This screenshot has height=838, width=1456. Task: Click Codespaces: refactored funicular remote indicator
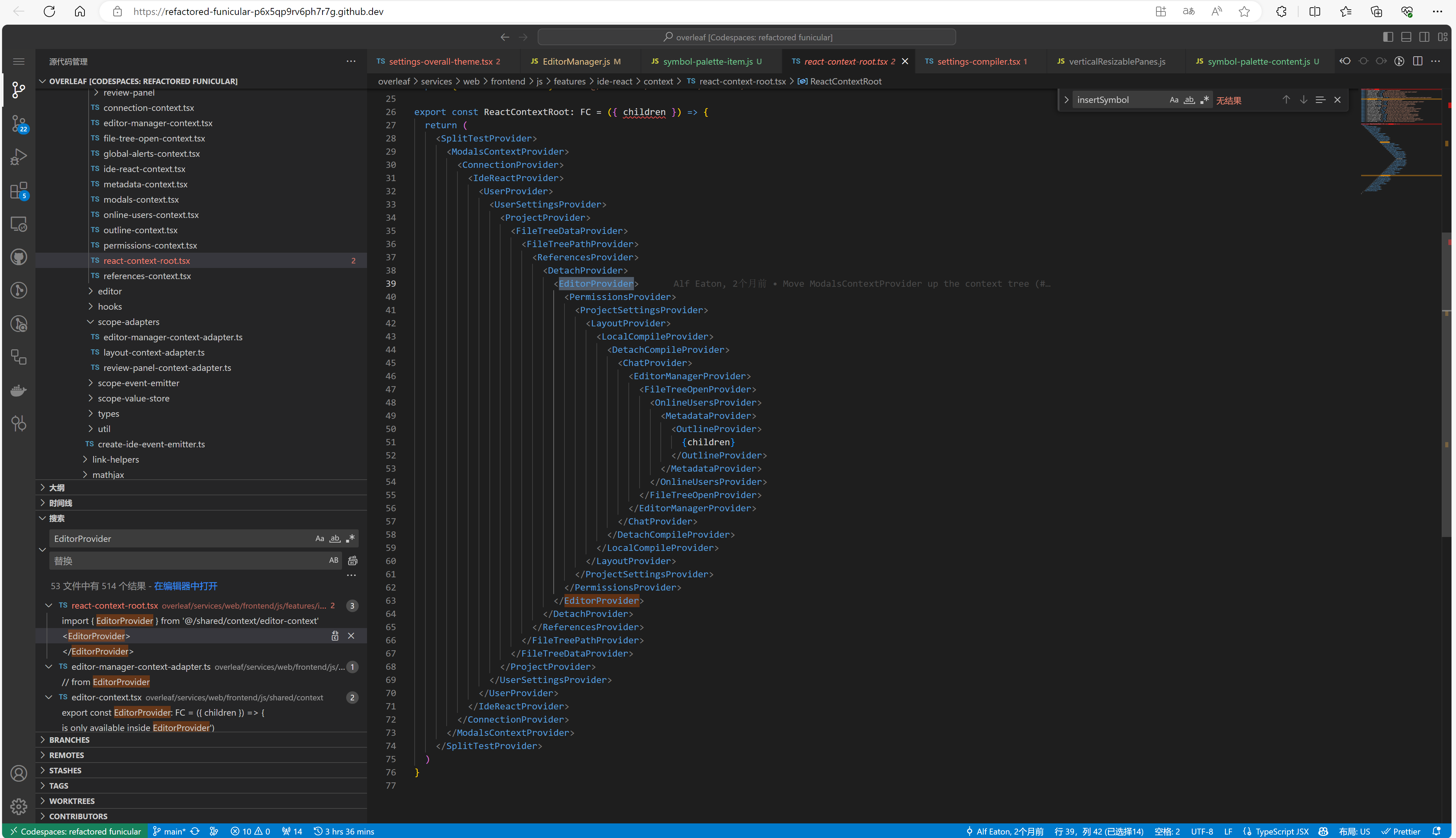75,831
